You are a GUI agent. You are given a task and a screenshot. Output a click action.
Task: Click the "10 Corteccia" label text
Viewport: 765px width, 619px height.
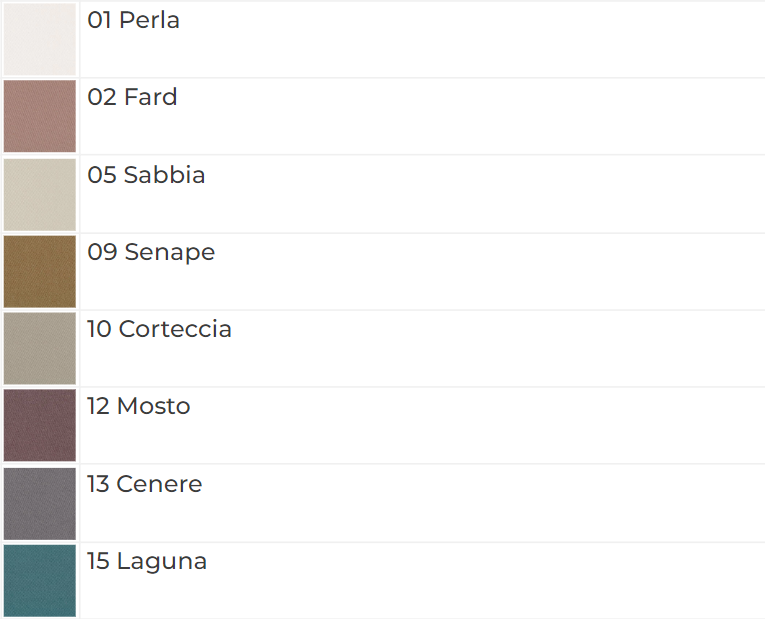[159, 329]
